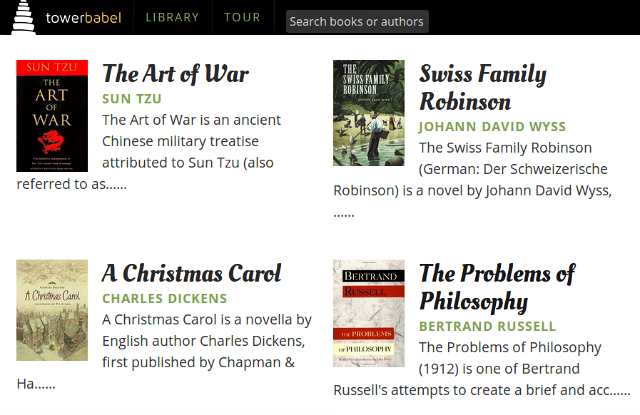Open the Library menu item
640x415 pixels.
tap(172, 18)
